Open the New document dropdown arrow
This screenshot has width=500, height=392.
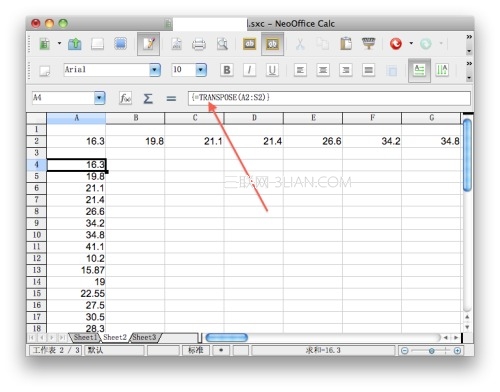59,43
